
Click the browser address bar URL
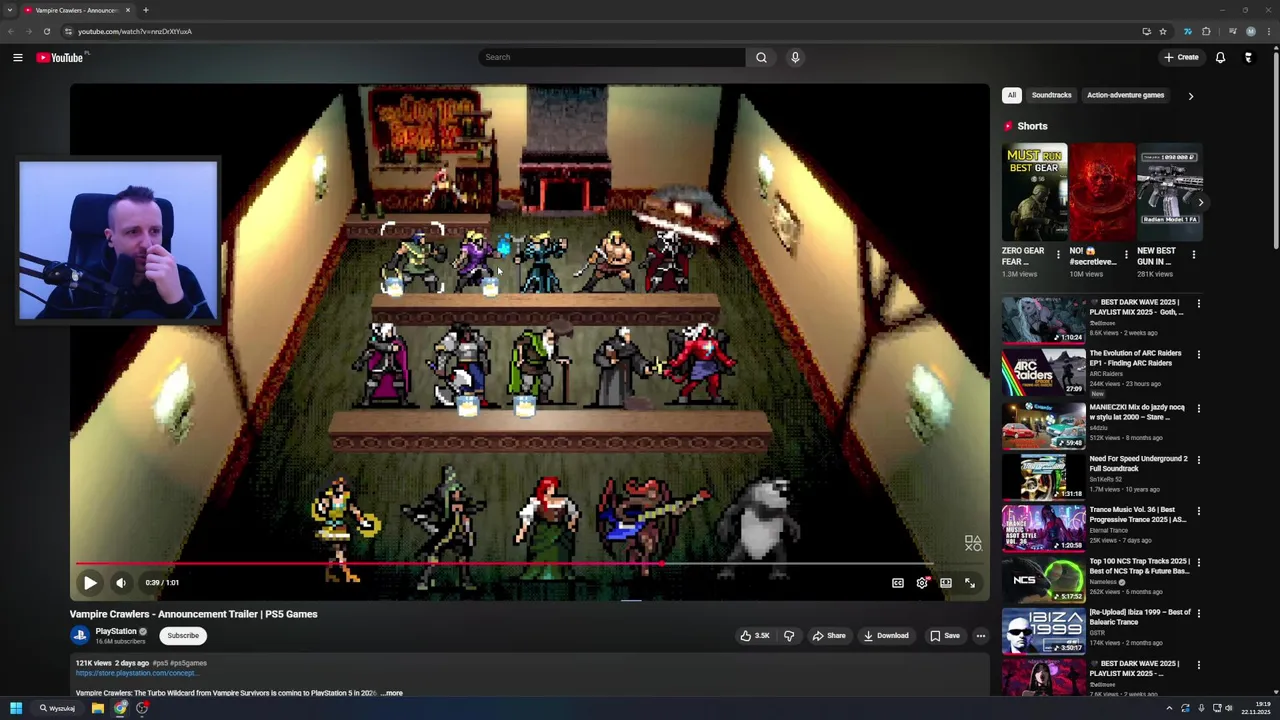[x=135, y=31]
